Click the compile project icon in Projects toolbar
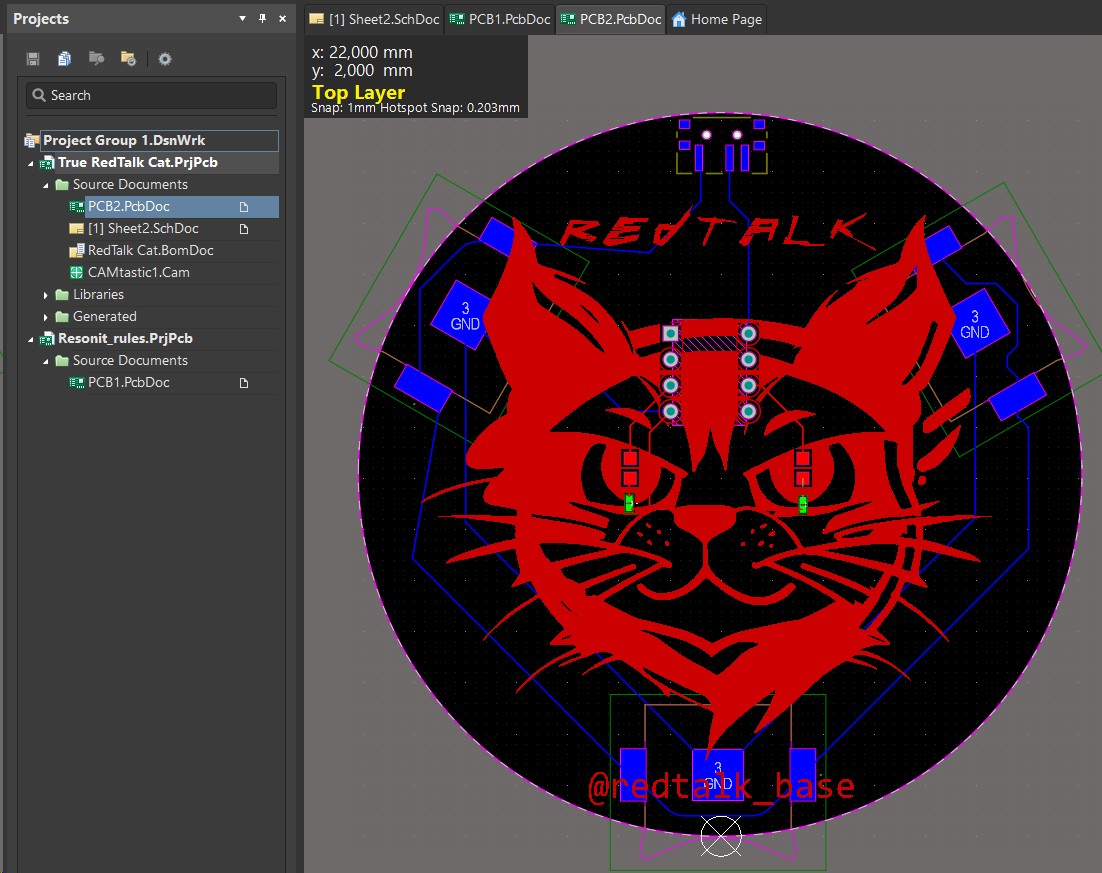Image resolution: width=1102 pixels, height=873 pixels. (x=97, y=59)
